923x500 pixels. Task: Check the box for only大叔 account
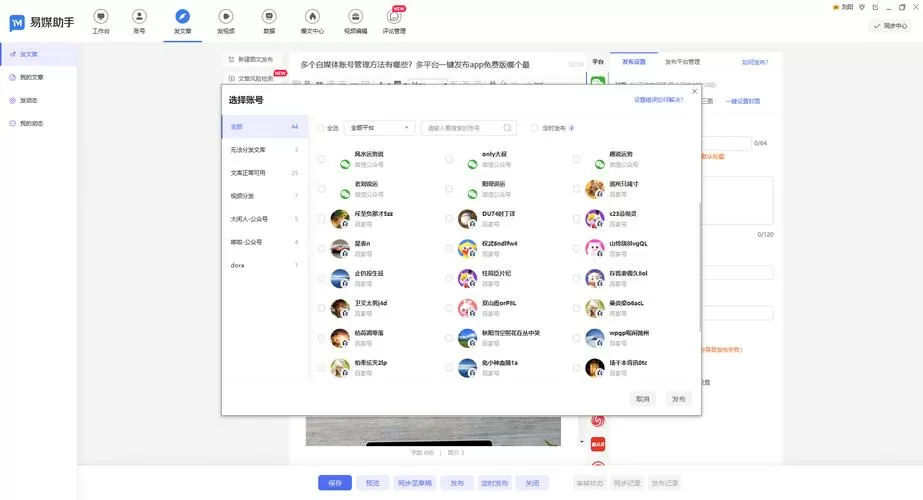click(x=449, y=159)
